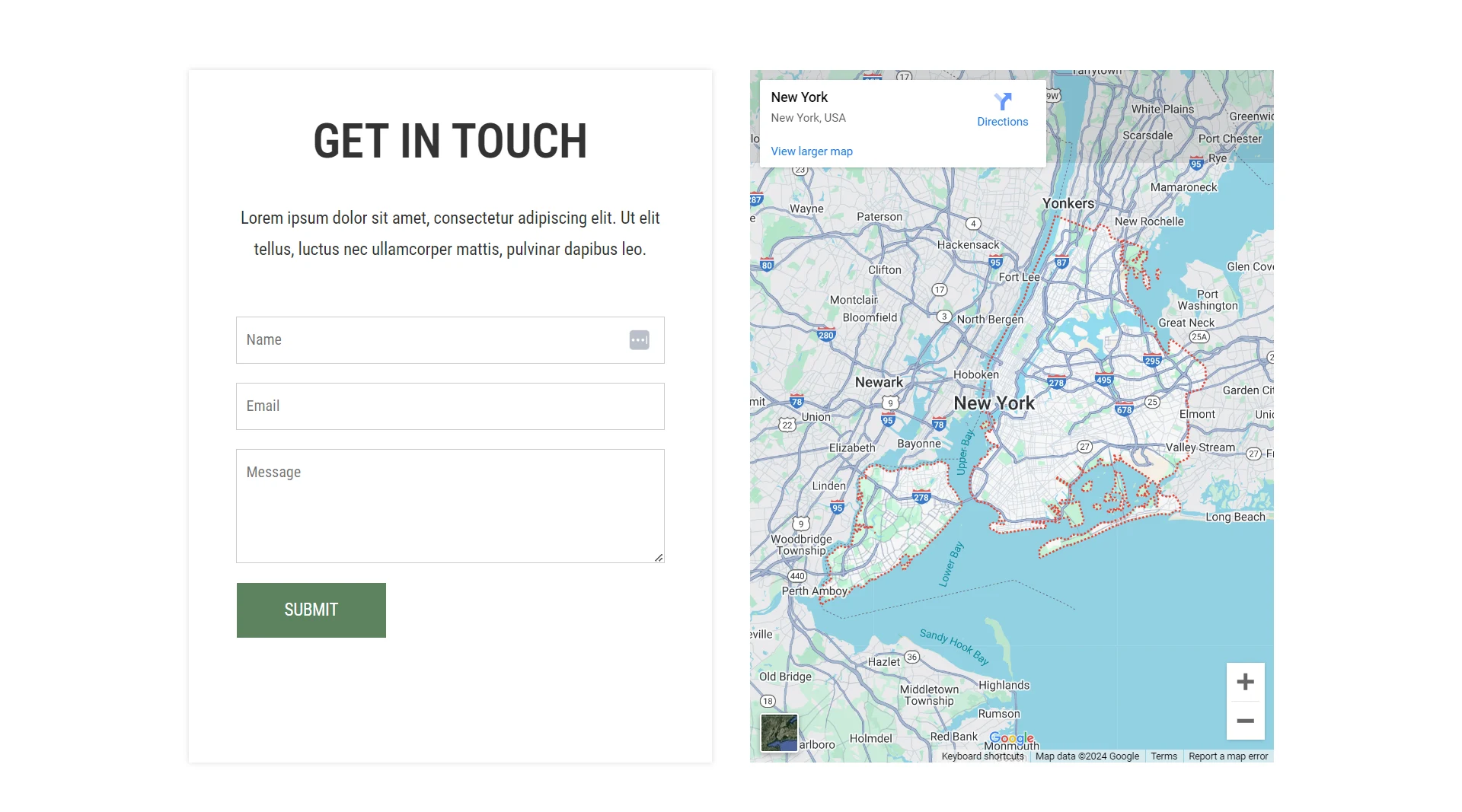This screenshot has height=812, width=1462.
Task: Click the Montclair label on the map
Action: click(854, 300)
